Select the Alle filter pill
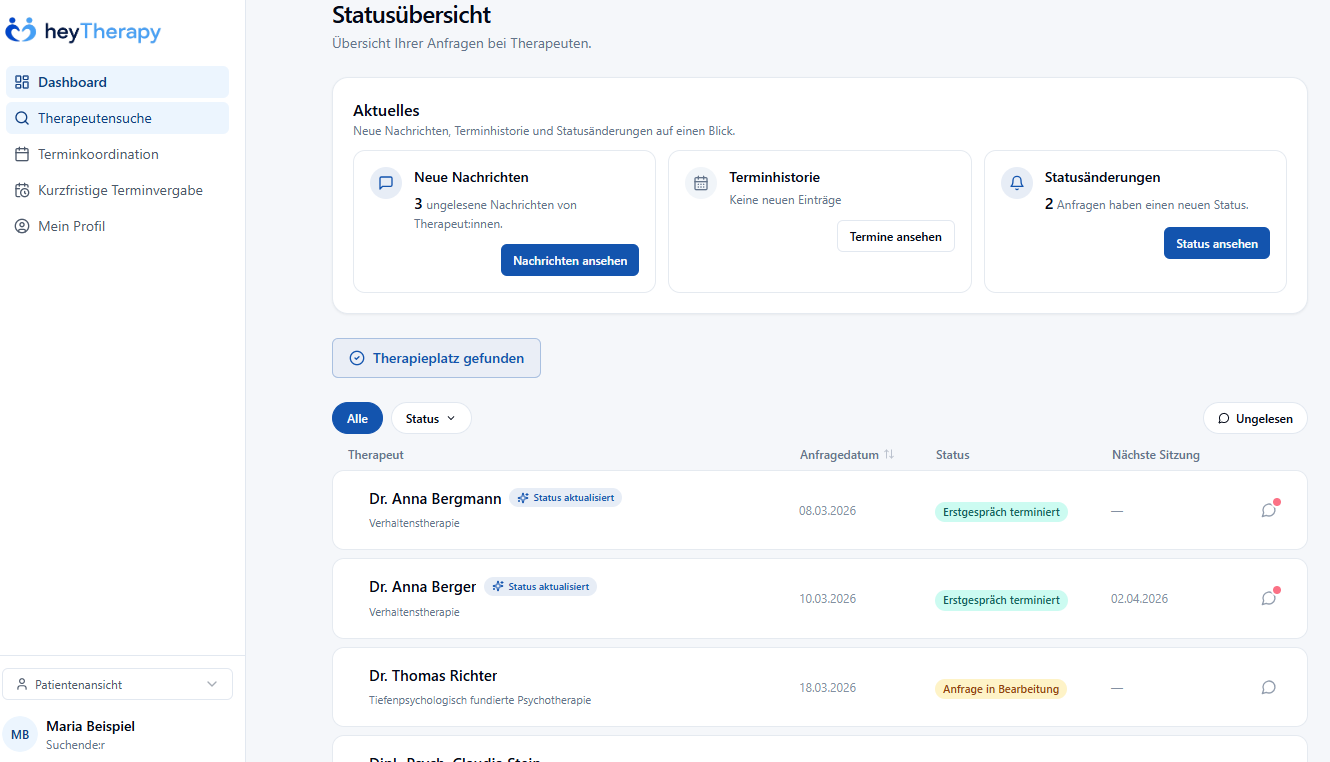1330x762 pixels. pos(357,419)
